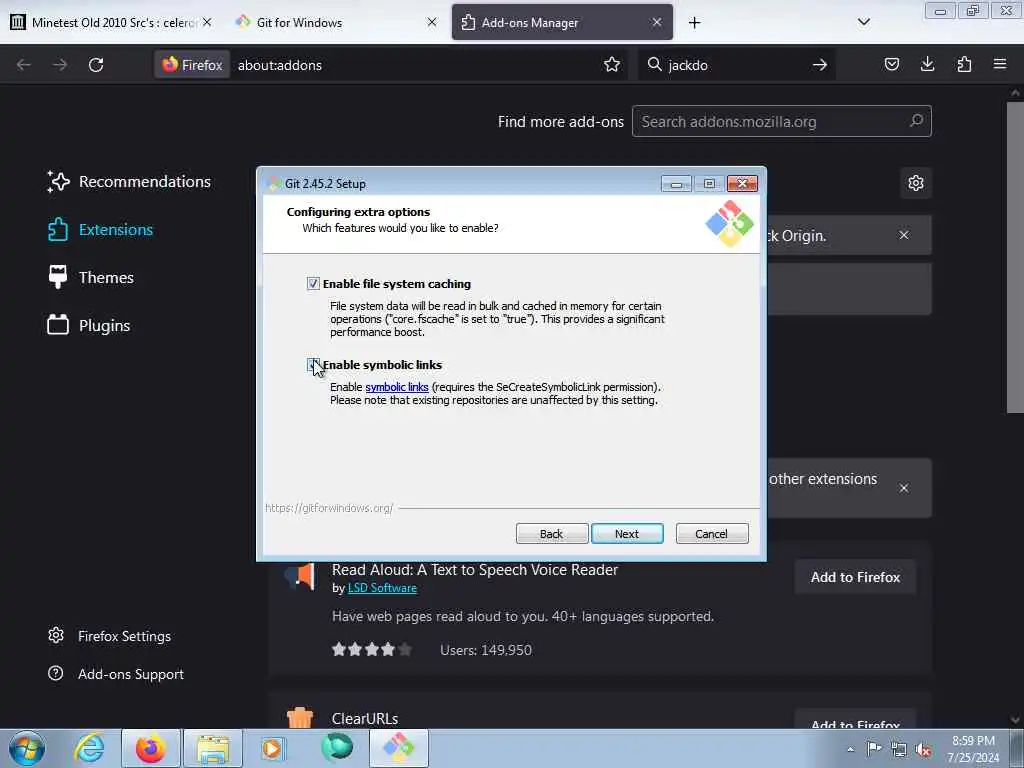
Task: Close the Minetest Old 2010 tab
Action: click(207, 22)
